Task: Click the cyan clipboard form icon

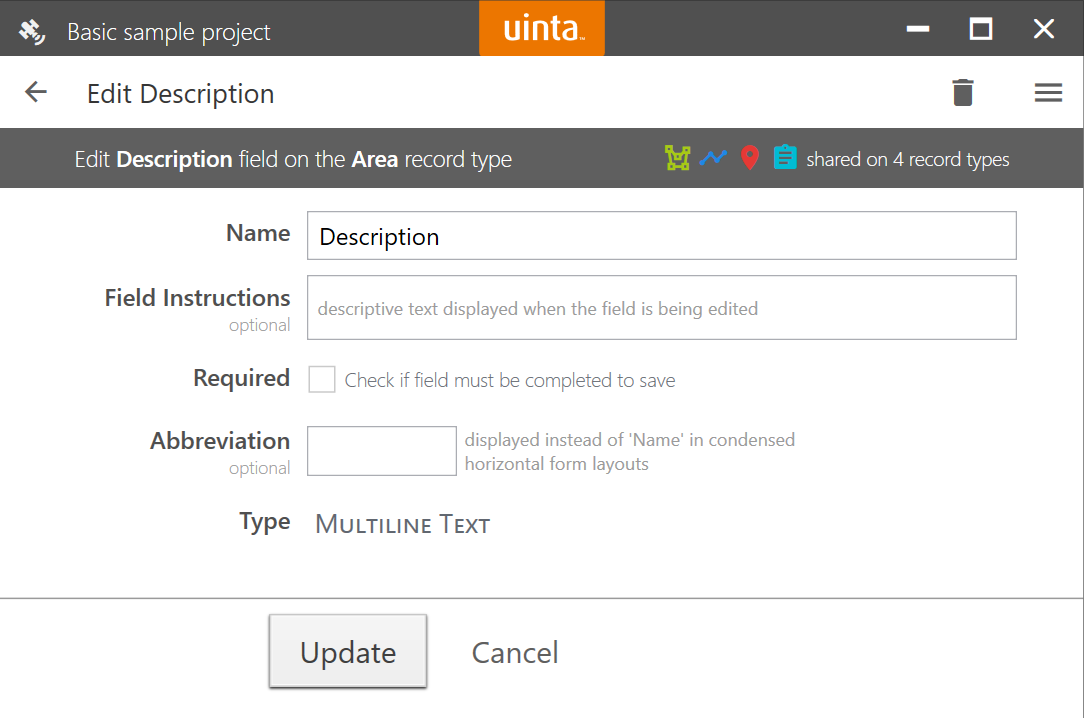Action: click(785, 158)
